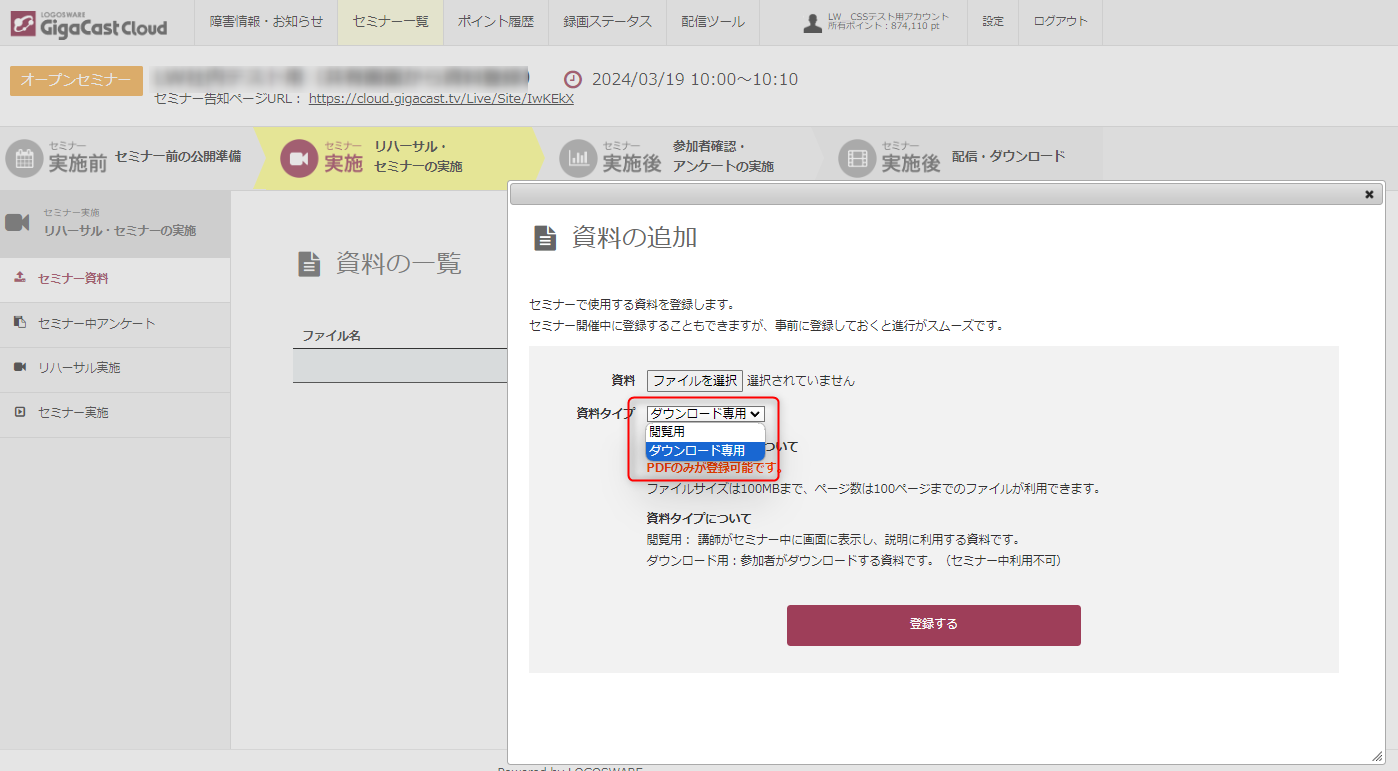Click the dialog resize grip corner

[1377, 756]
